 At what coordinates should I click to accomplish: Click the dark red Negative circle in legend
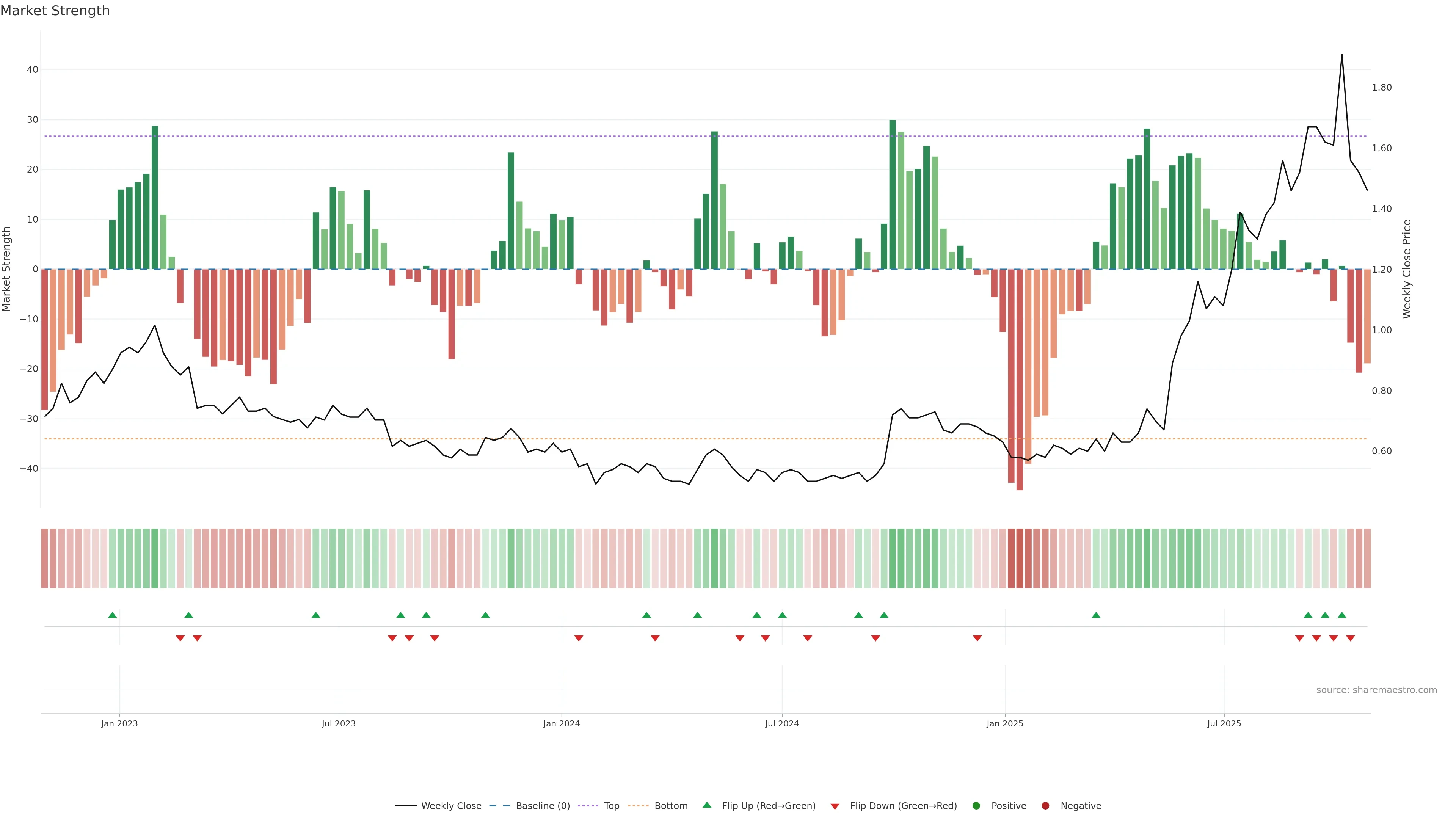click(x=1045, y=805)
